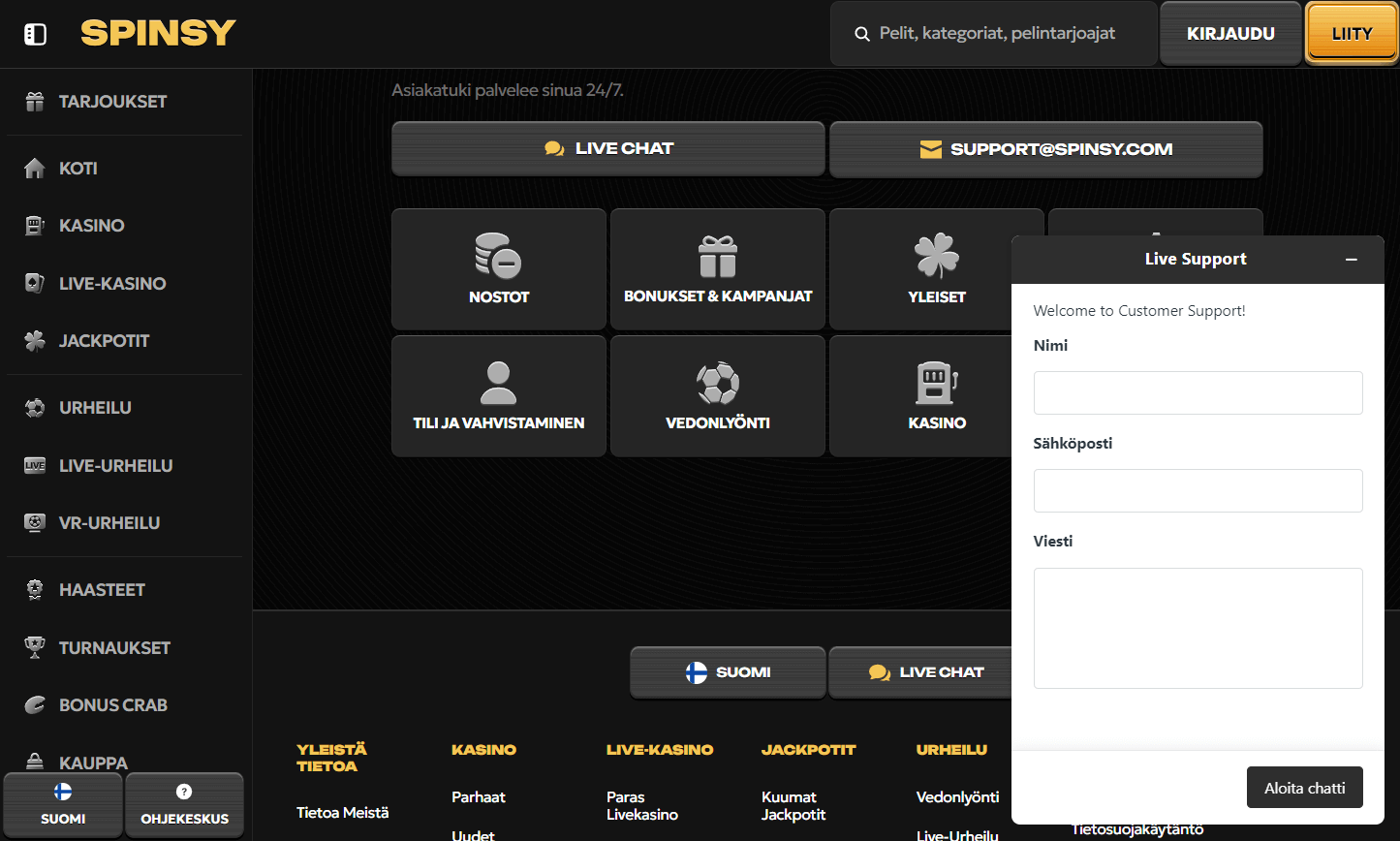1400x841 pixels.
Task: Select Jackpotit clover icon in sidebar
Action: (35, 341)
